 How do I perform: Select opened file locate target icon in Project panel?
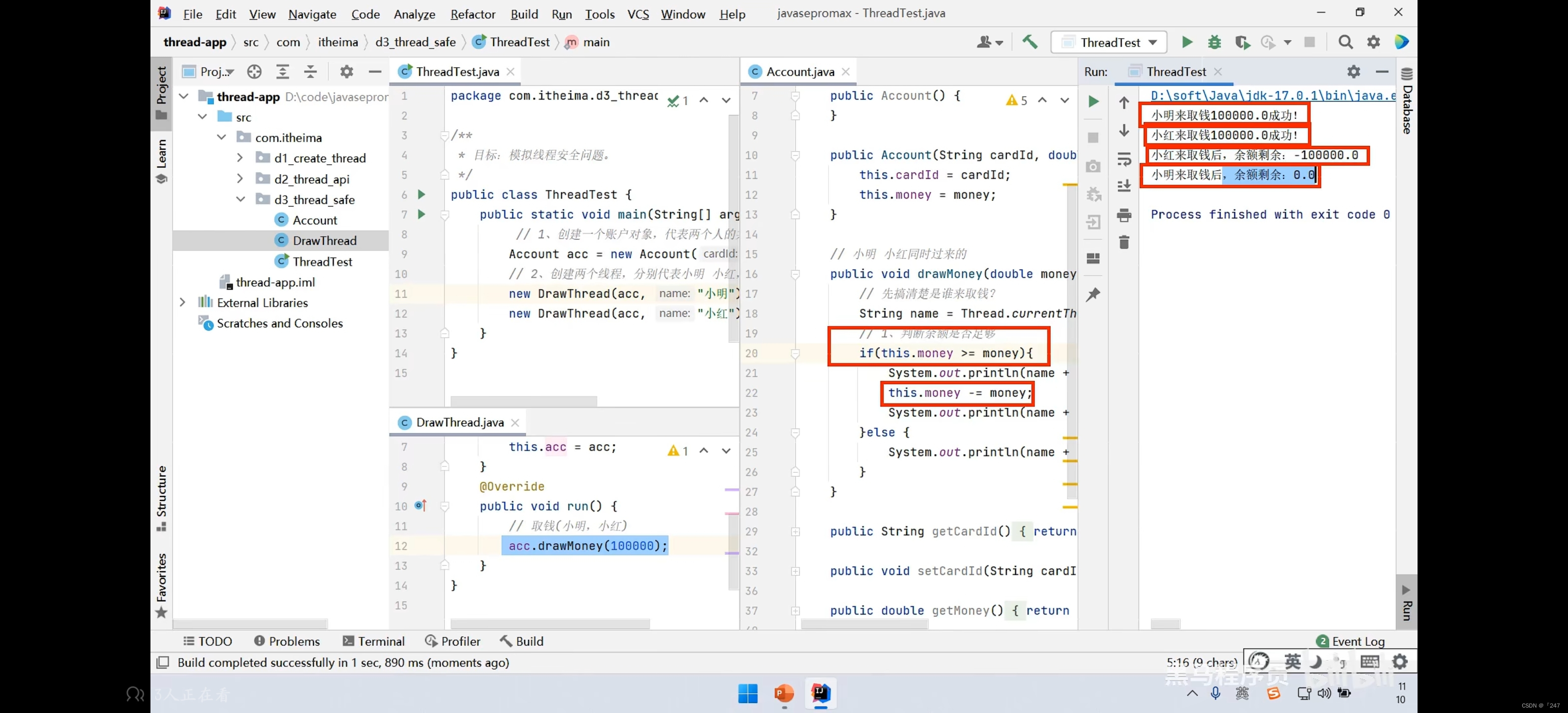pyautogui.click(x=254, y=72)
